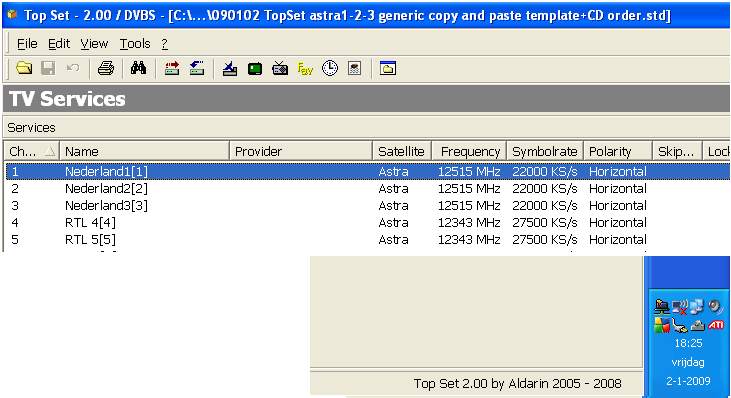Viewport: 731px width, 398px height.
Task: Open the Tools menu
Action: point(135,44)
